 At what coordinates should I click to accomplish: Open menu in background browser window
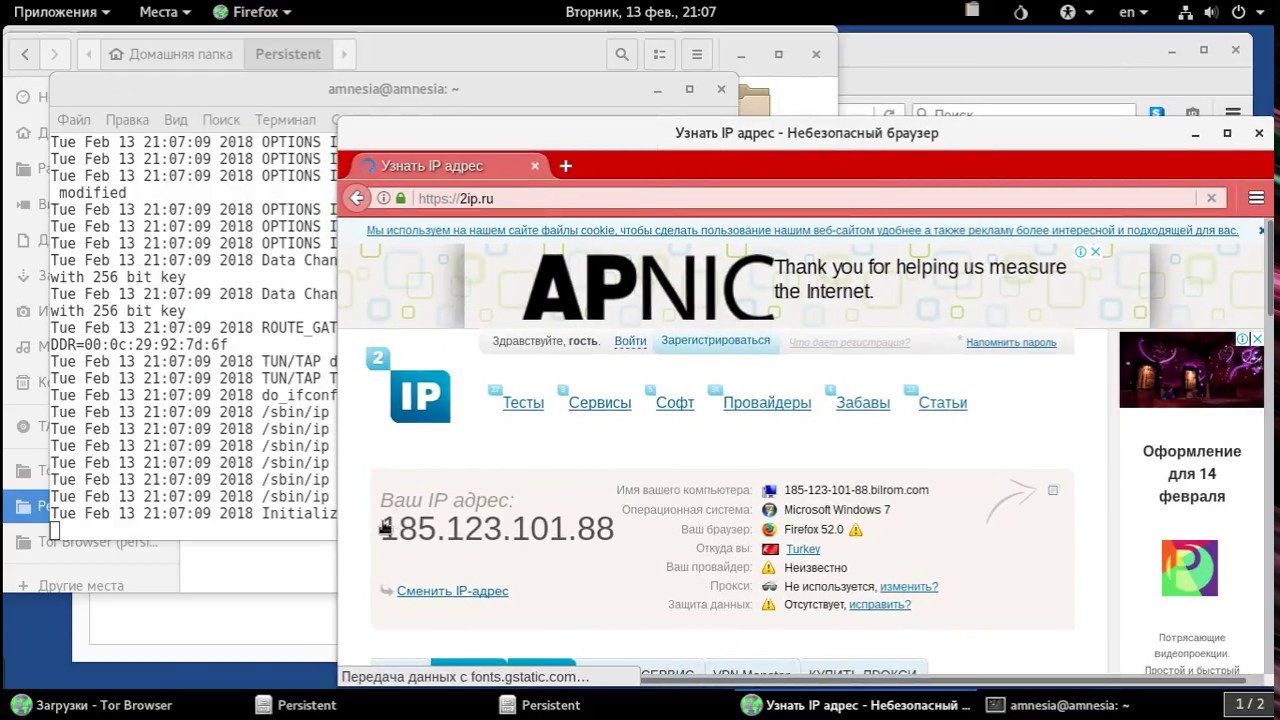pyautogui.click(x=1233, y=113)
